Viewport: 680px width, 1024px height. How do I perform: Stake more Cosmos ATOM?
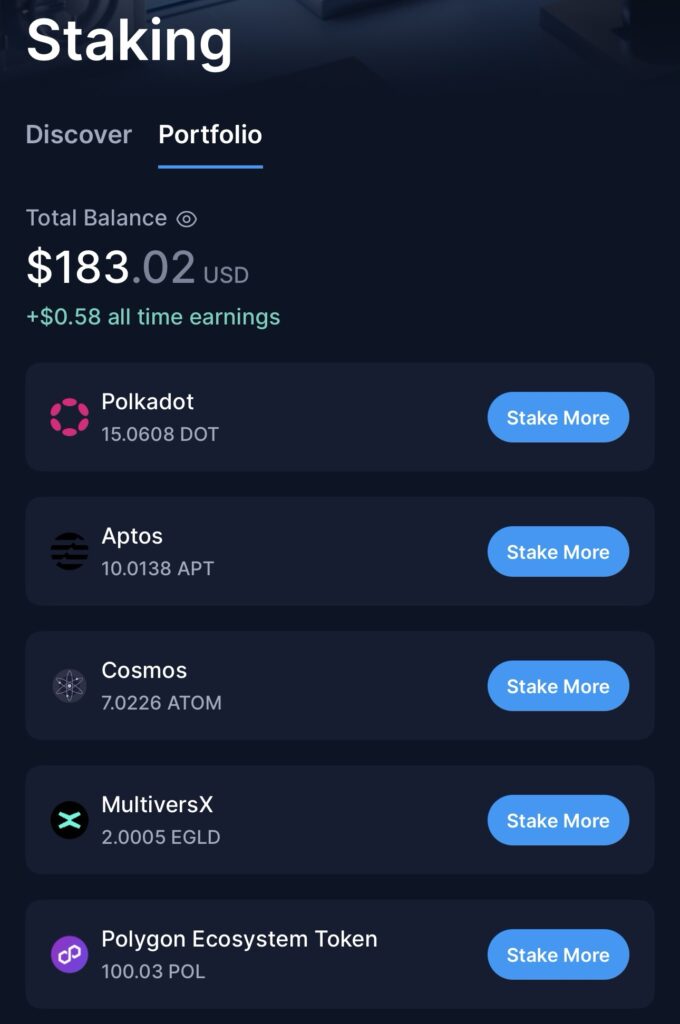pyautogui.click(x=558, y=686)
